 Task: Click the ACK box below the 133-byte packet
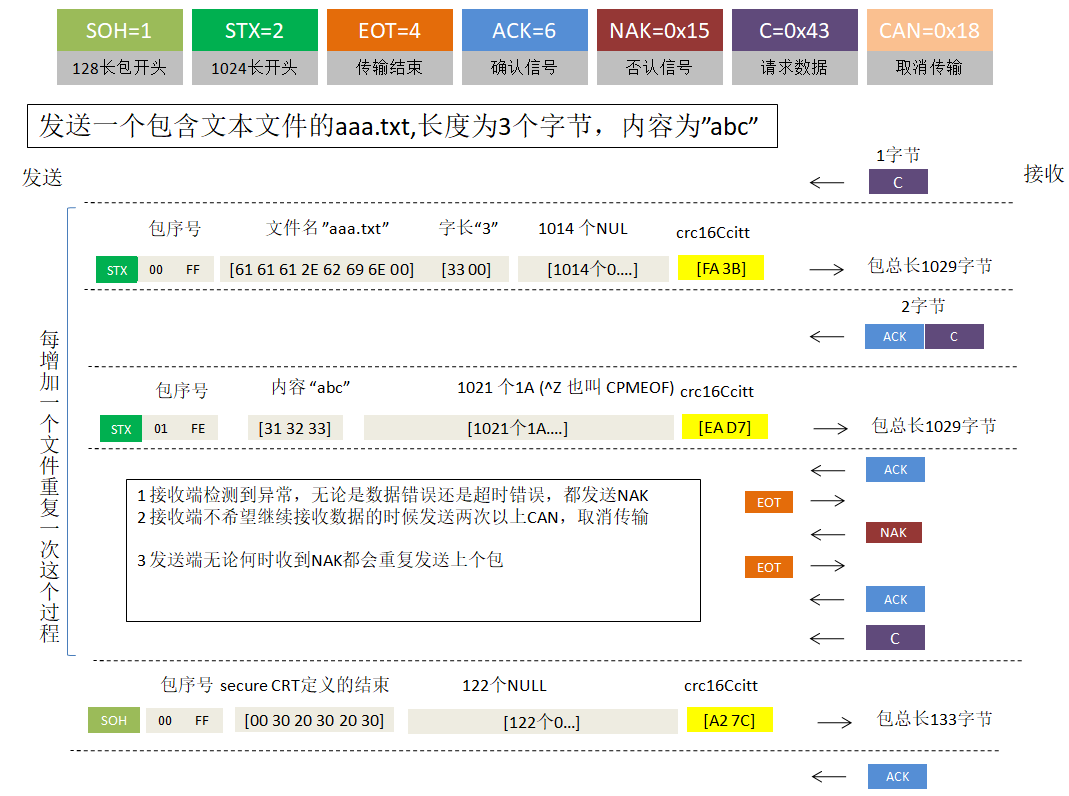tap(897, 776)
